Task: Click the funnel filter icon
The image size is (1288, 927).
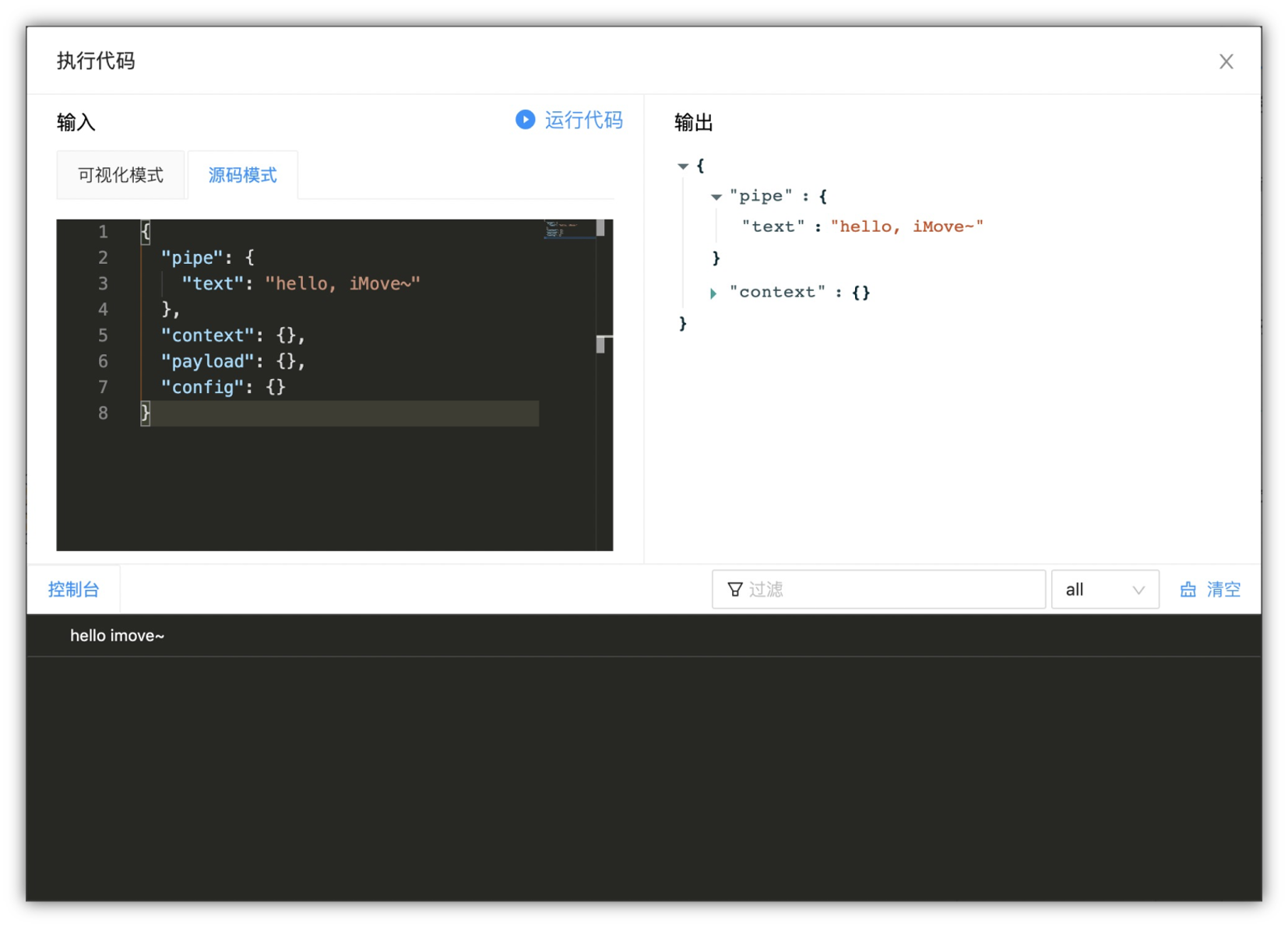Action: [x=734, y=589]
